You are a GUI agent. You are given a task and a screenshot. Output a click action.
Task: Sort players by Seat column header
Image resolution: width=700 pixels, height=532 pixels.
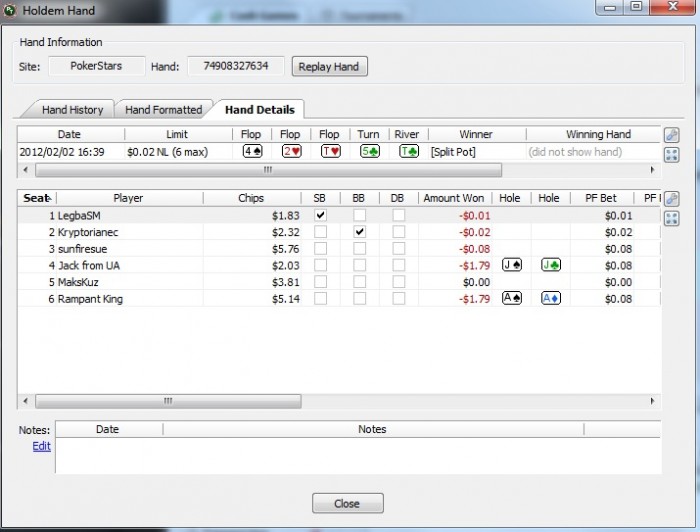tap(38, 198)
